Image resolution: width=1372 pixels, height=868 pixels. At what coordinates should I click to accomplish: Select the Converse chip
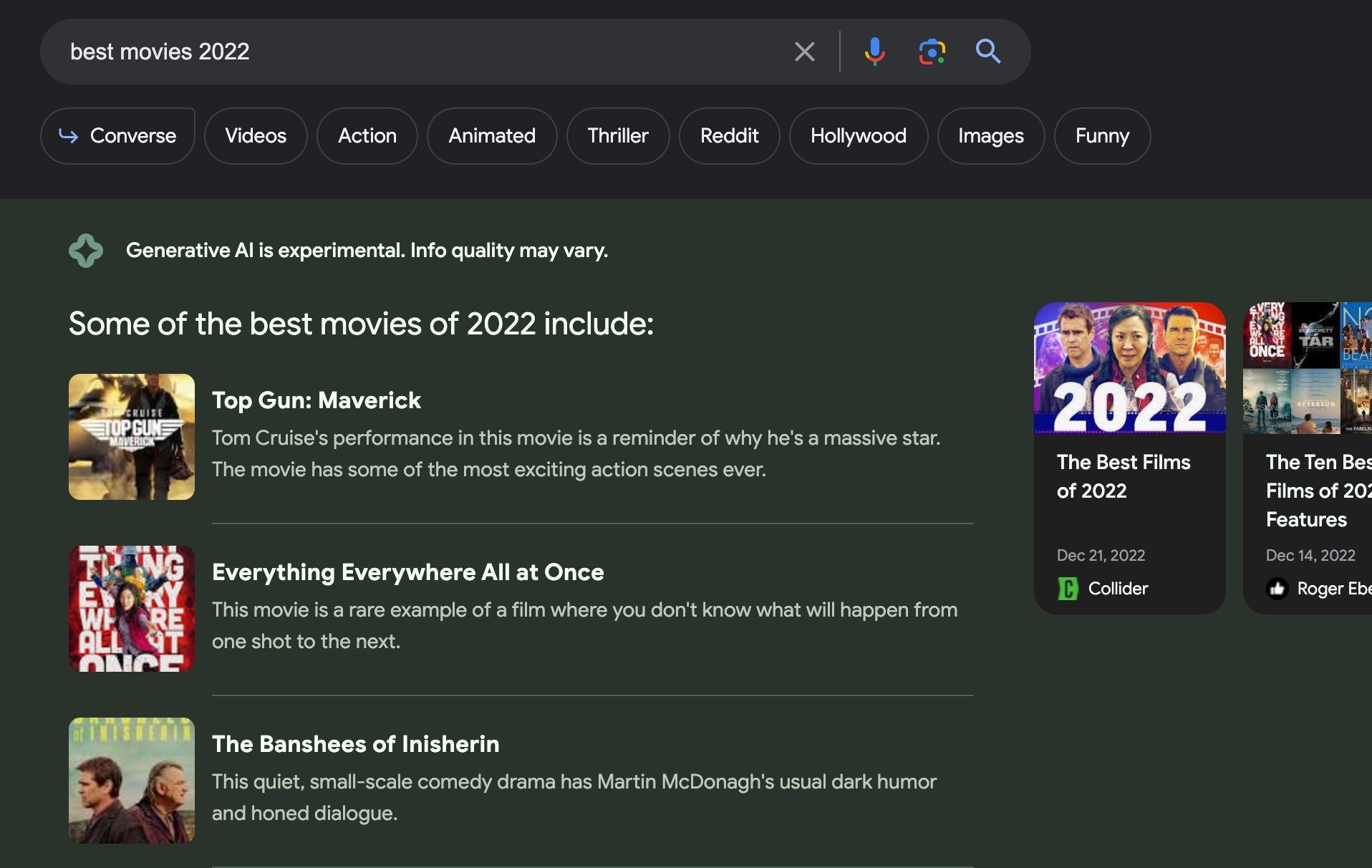tap(117, 135)
